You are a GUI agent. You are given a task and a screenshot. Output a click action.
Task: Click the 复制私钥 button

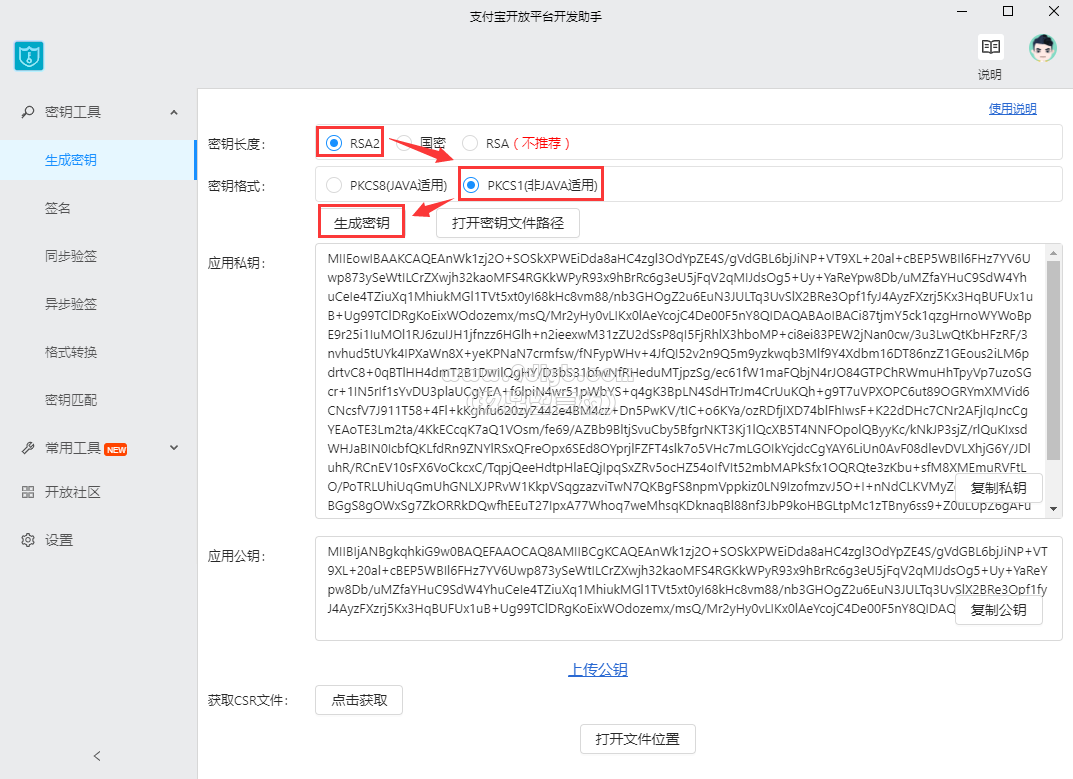click(998, 488)
